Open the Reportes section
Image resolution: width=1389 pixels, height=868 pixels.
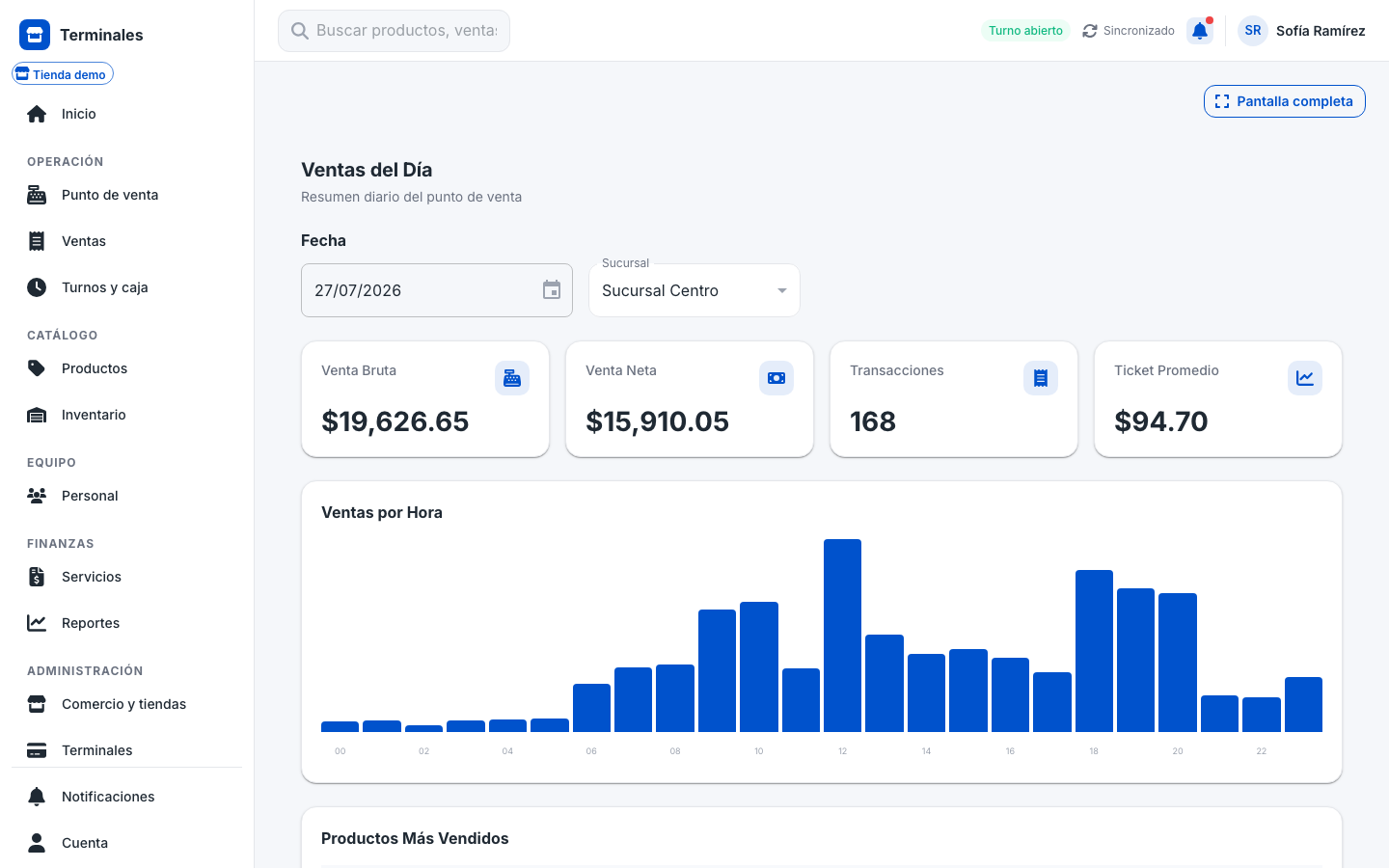tap(127, 623)
